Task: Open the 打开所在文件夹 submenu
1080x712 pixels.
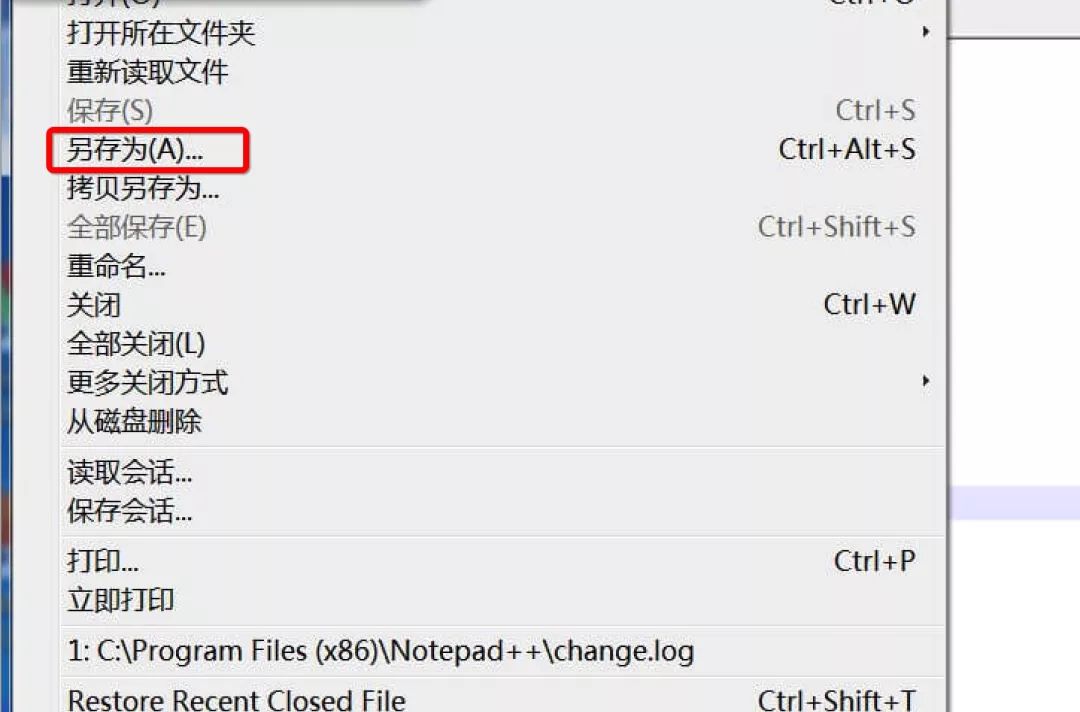Action: coord(501,33)
